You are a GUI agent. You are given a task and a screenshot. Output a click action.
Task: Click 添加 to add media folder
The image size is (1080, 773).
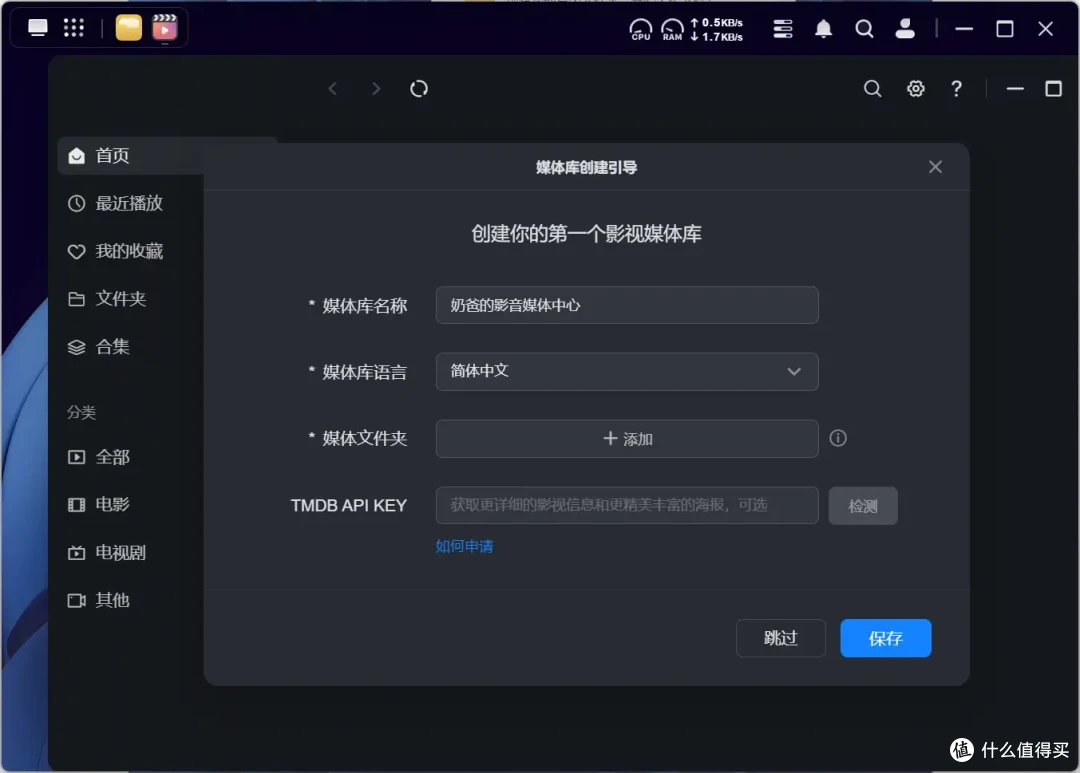click(x=627, y=439)
